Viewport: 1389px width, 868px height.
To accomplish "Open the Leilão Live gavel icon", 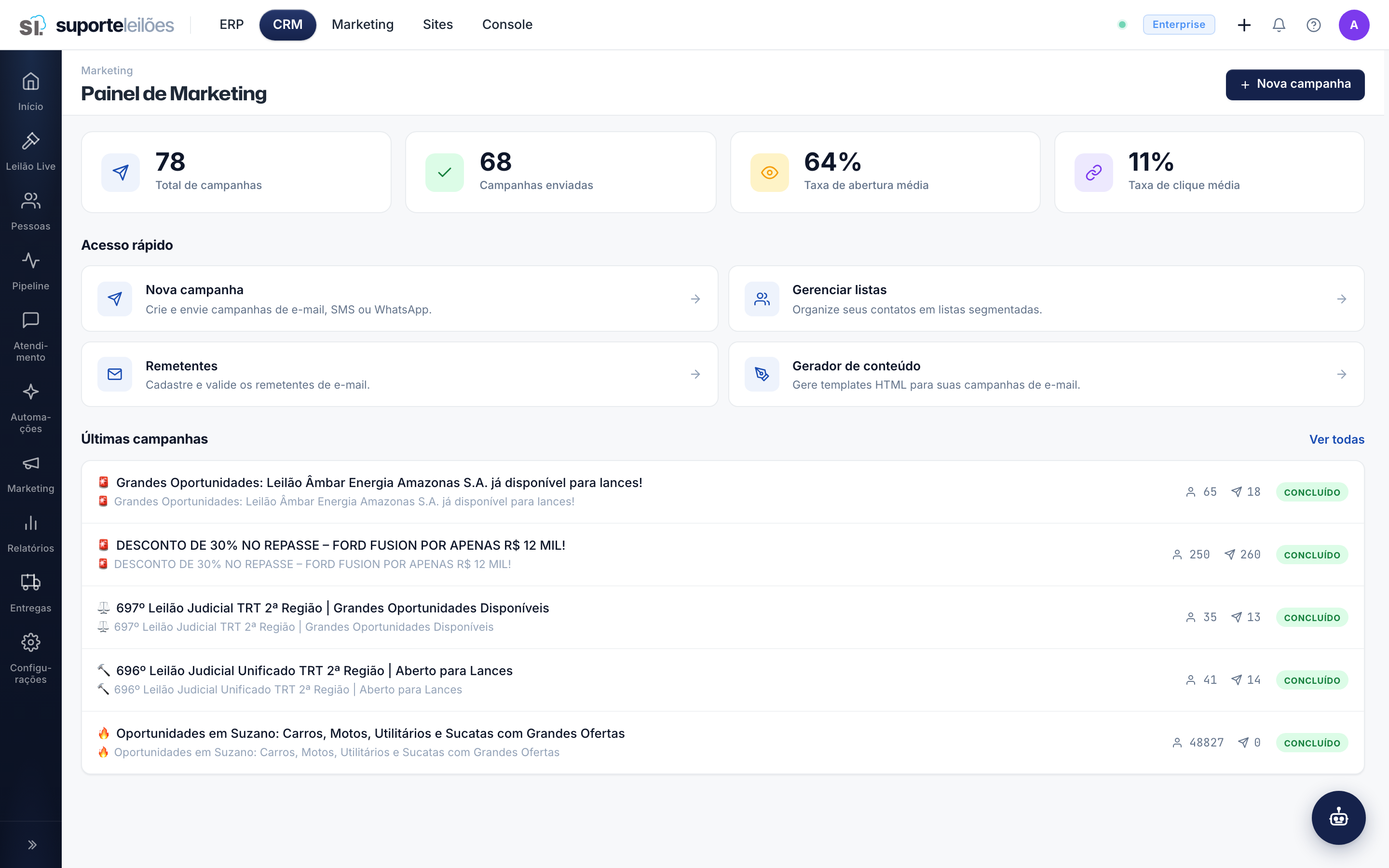I will coord(30,141).
